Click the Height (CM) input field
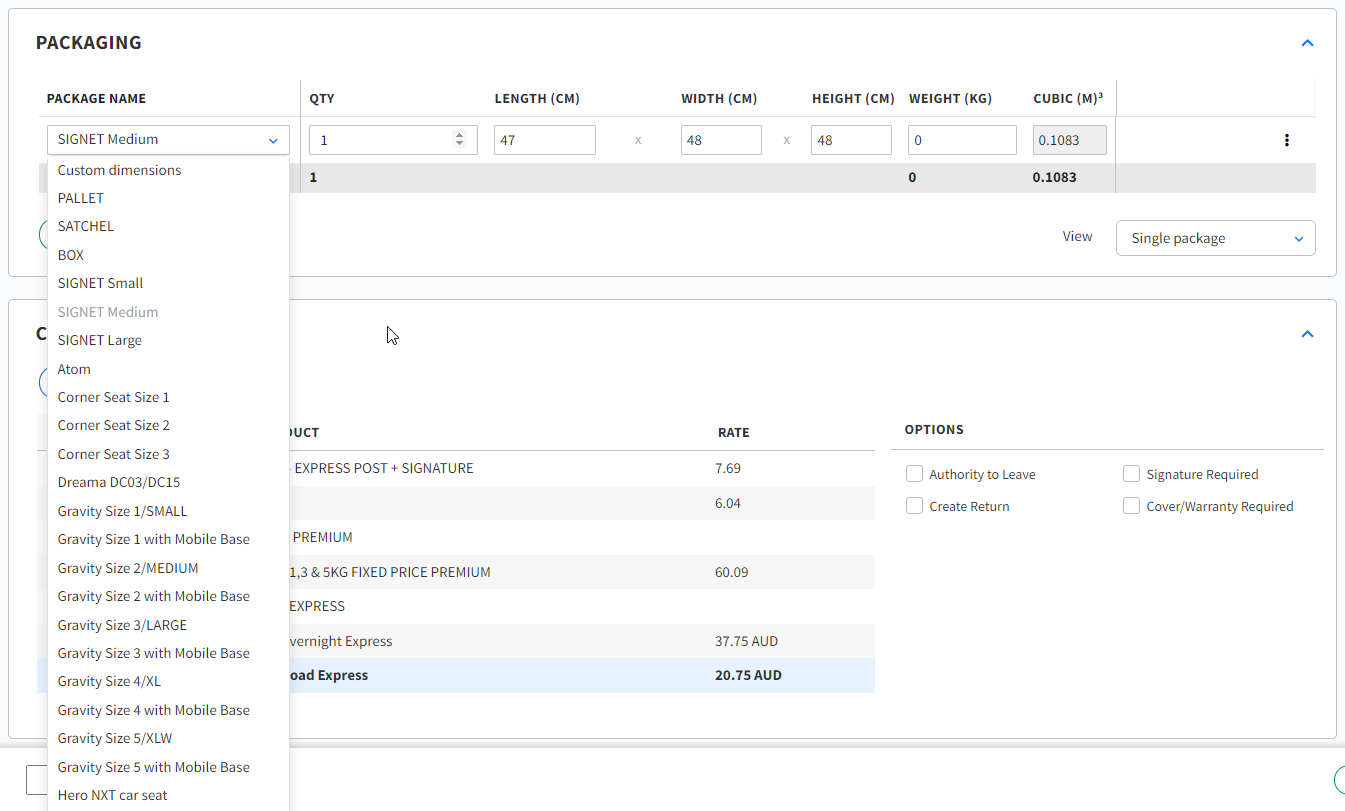Image resolution: width=1345 pixels, height=811 pixels. point(851,140)
